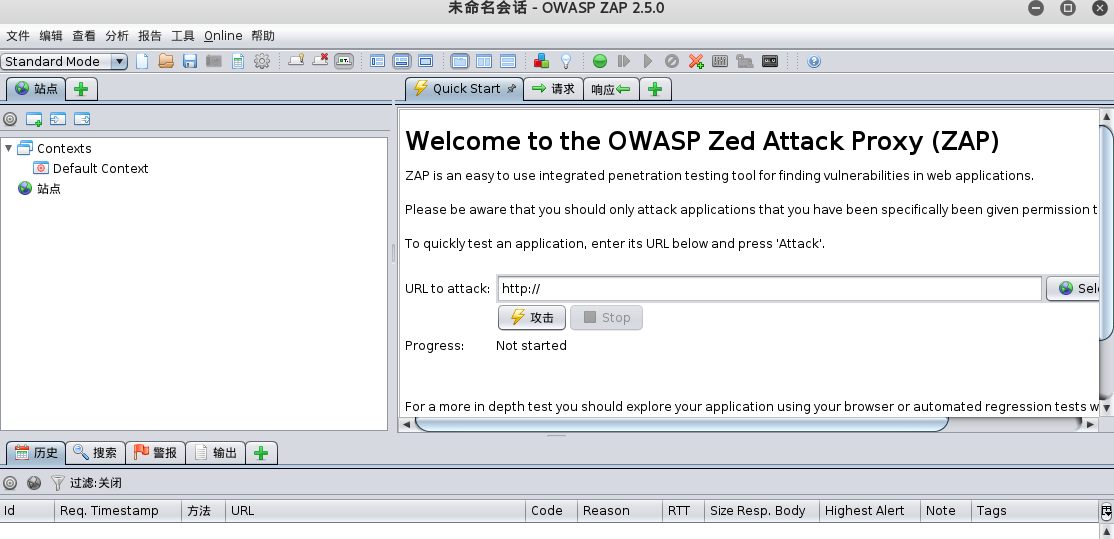
Task: Click the Persist Session floppy disk icon
Action: (190, 61)
